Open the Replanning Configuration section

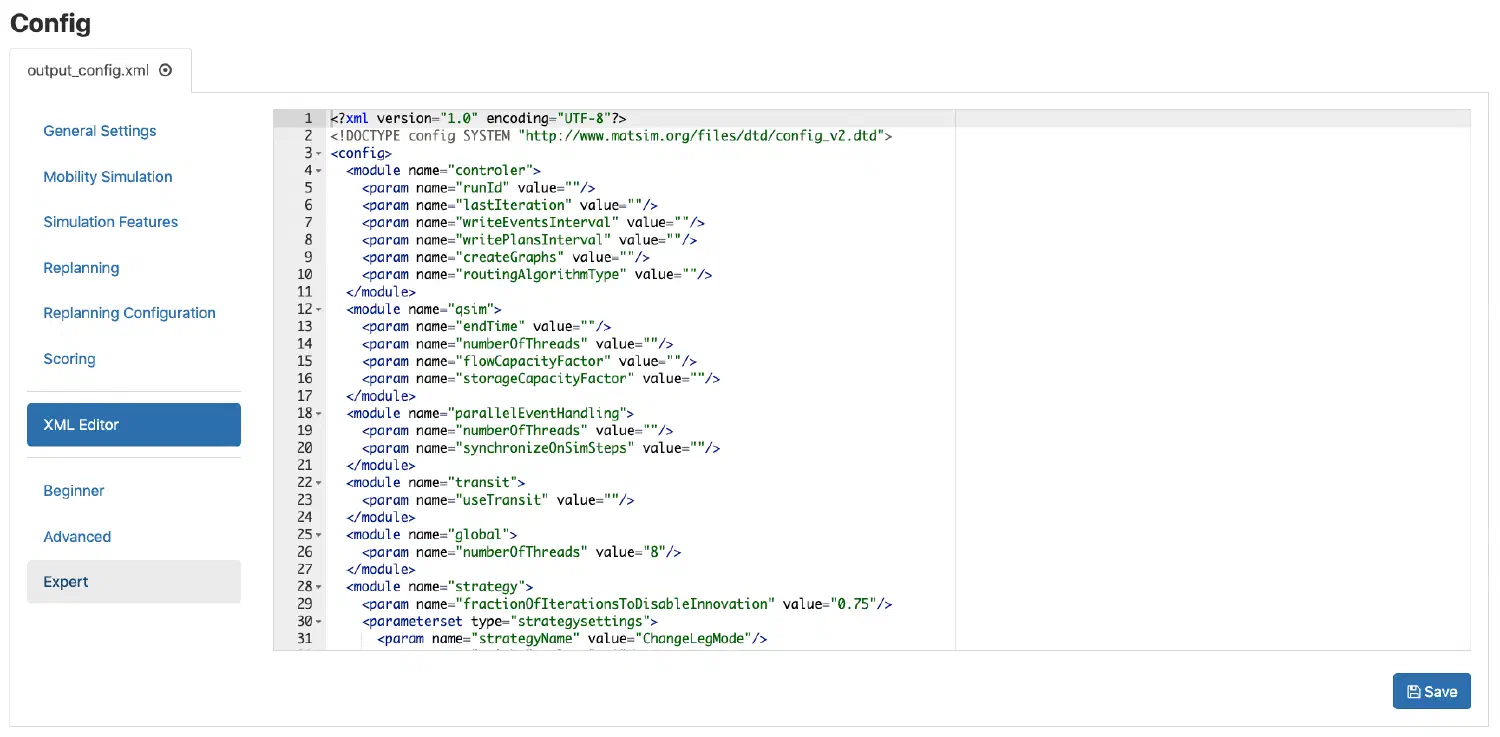click(x=129, y=312)
